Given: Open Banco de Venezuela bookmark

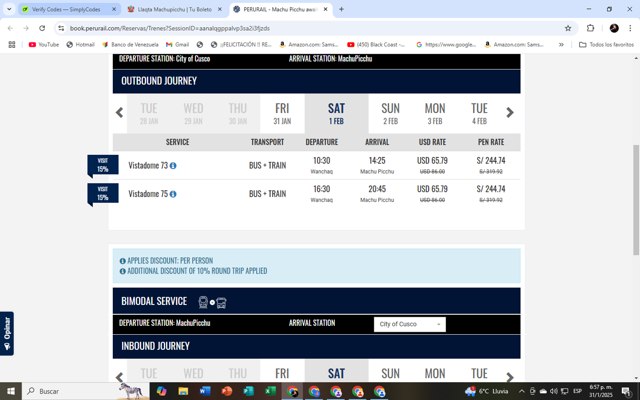Looking at the screenshot, I should [130, 44].
